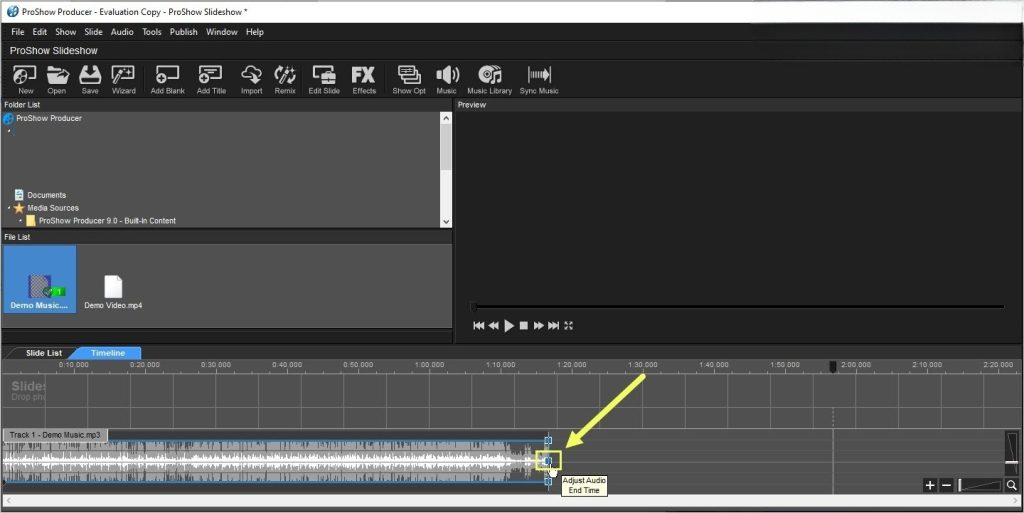Open the Publish menu
Viewport: 1024px width, 513px height.
click(184, 31)
